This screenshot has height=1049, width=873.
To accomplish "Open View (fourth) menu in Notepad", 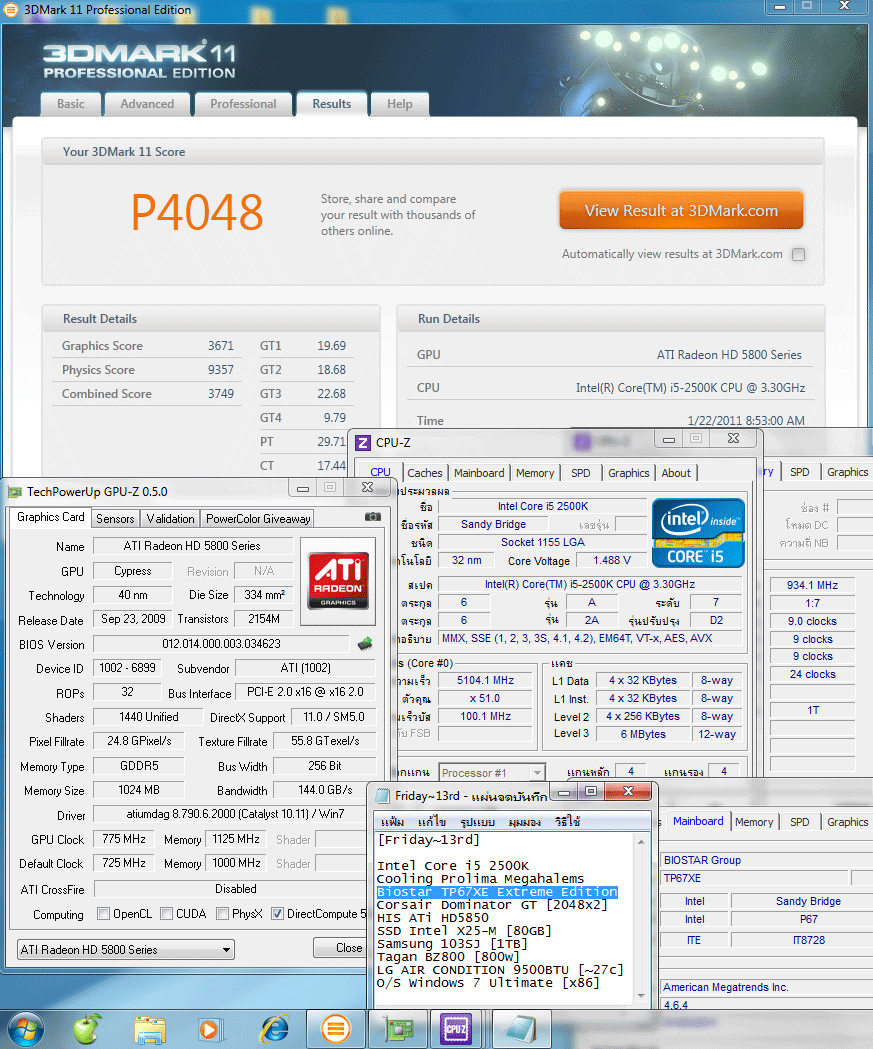I will click(x=524, y=822).
